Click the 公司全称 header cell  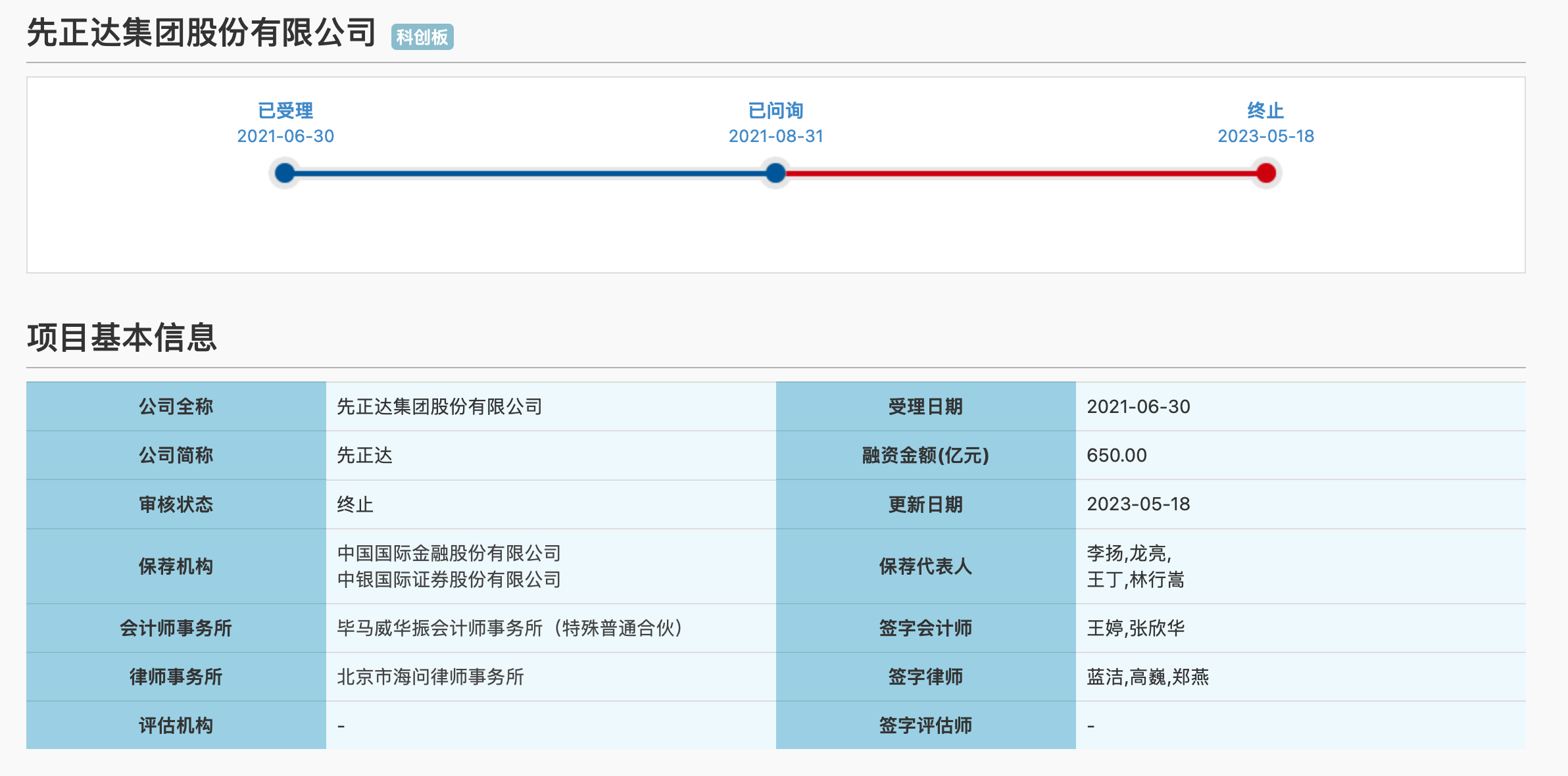pyautogui.click(x=176, y=406)
